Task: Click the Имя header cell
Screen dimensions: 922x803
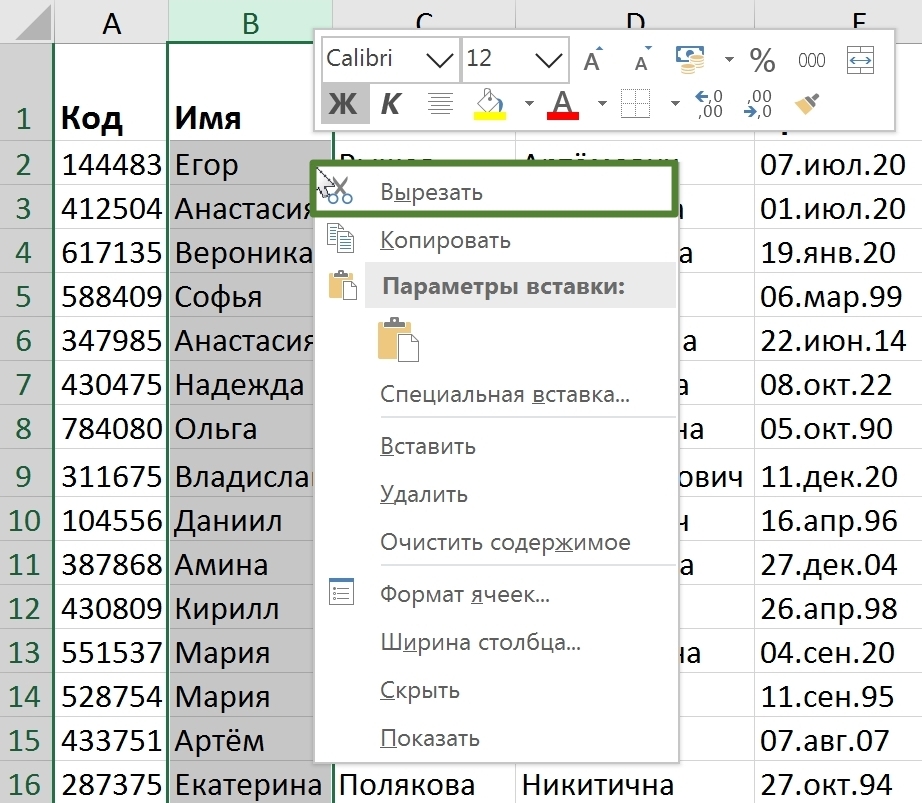Action: coord(242,92)
